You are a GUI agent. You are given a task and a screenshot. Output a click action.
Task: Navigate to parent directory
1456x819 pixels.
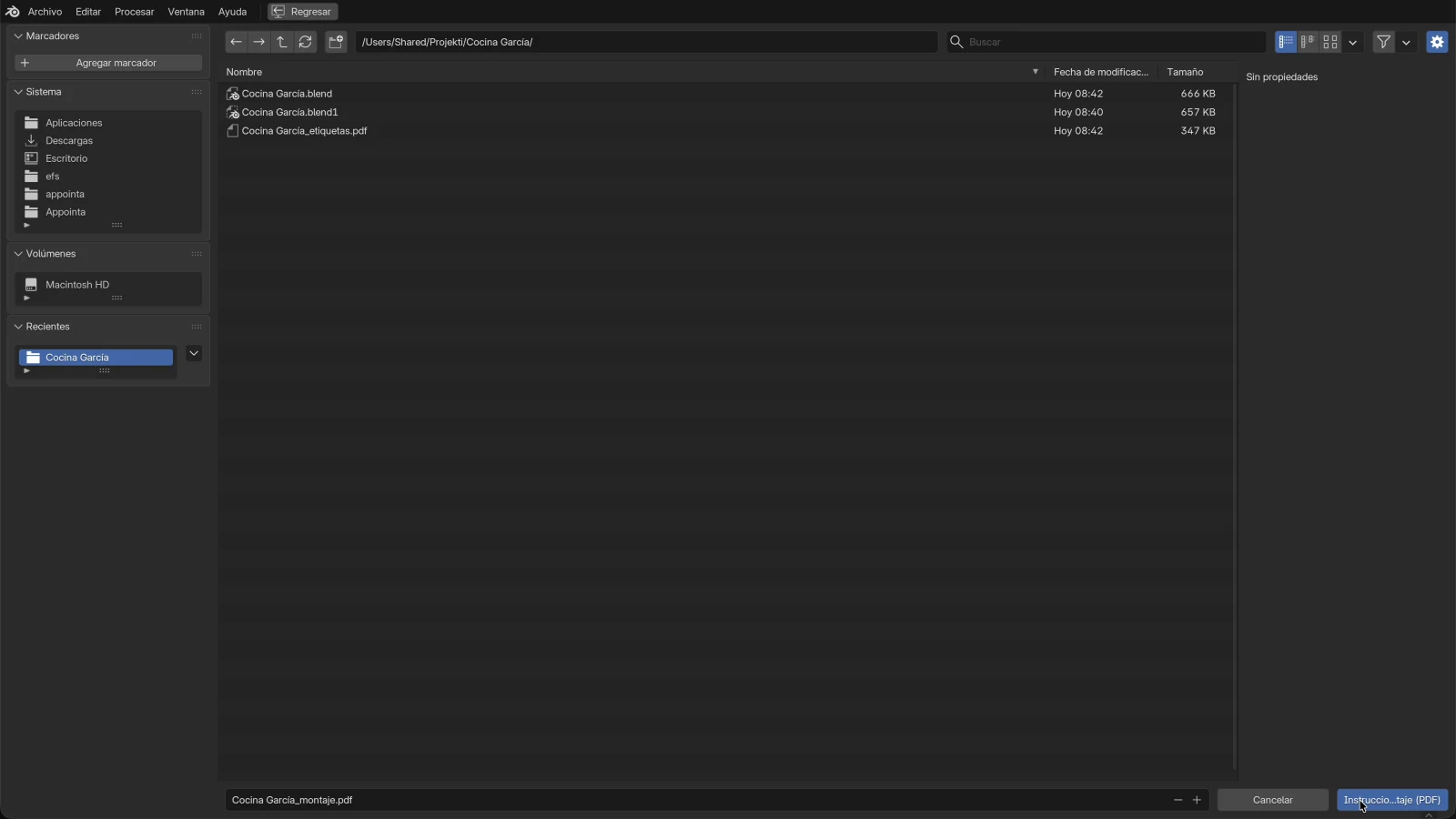282,42
